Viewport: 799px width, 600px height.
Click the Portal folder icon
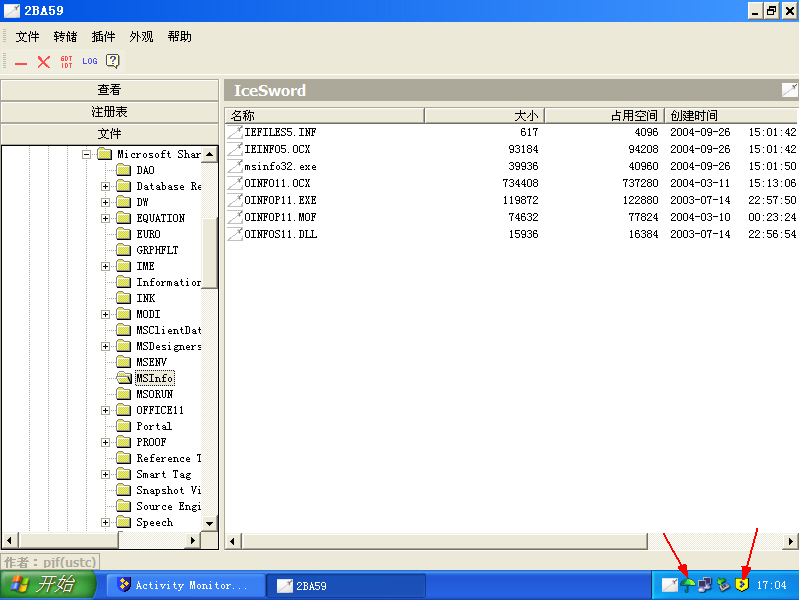(x=123, y=426)
